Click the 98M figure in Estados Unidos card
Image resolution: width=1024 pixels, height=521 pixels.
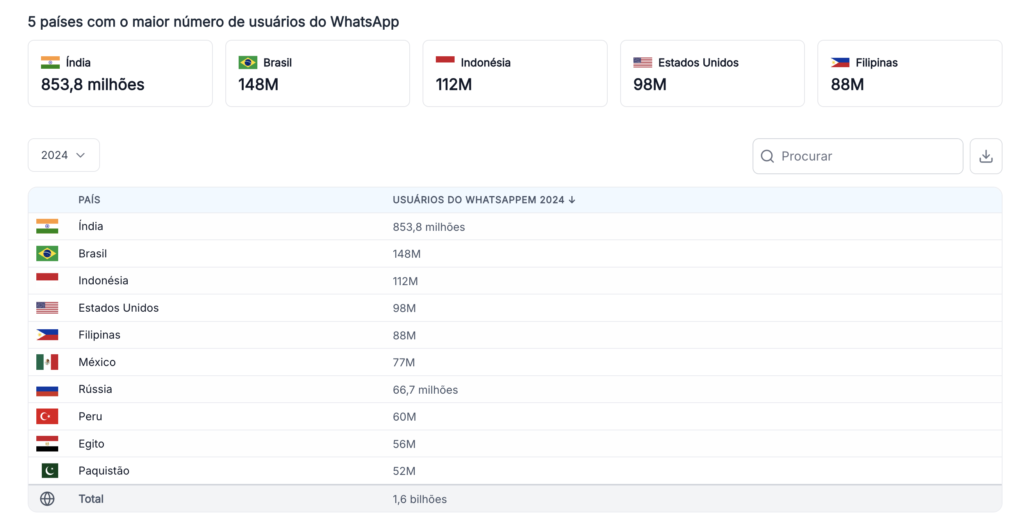pyautogui.click(x=650, y=84)
